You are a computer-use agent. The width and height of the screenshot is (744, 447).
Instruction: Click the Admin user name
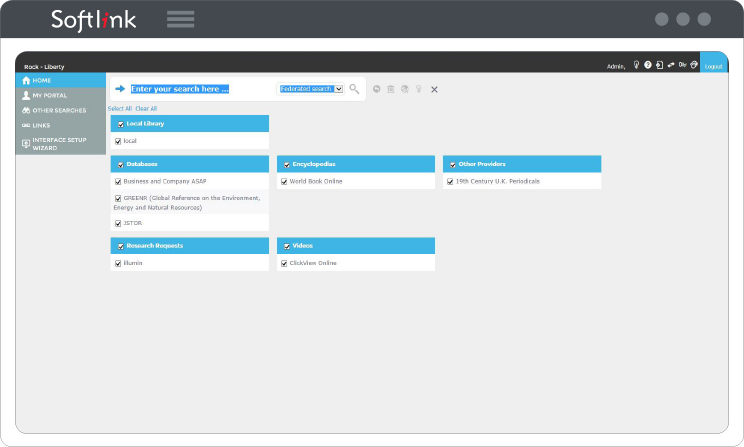tap(616, 66)
